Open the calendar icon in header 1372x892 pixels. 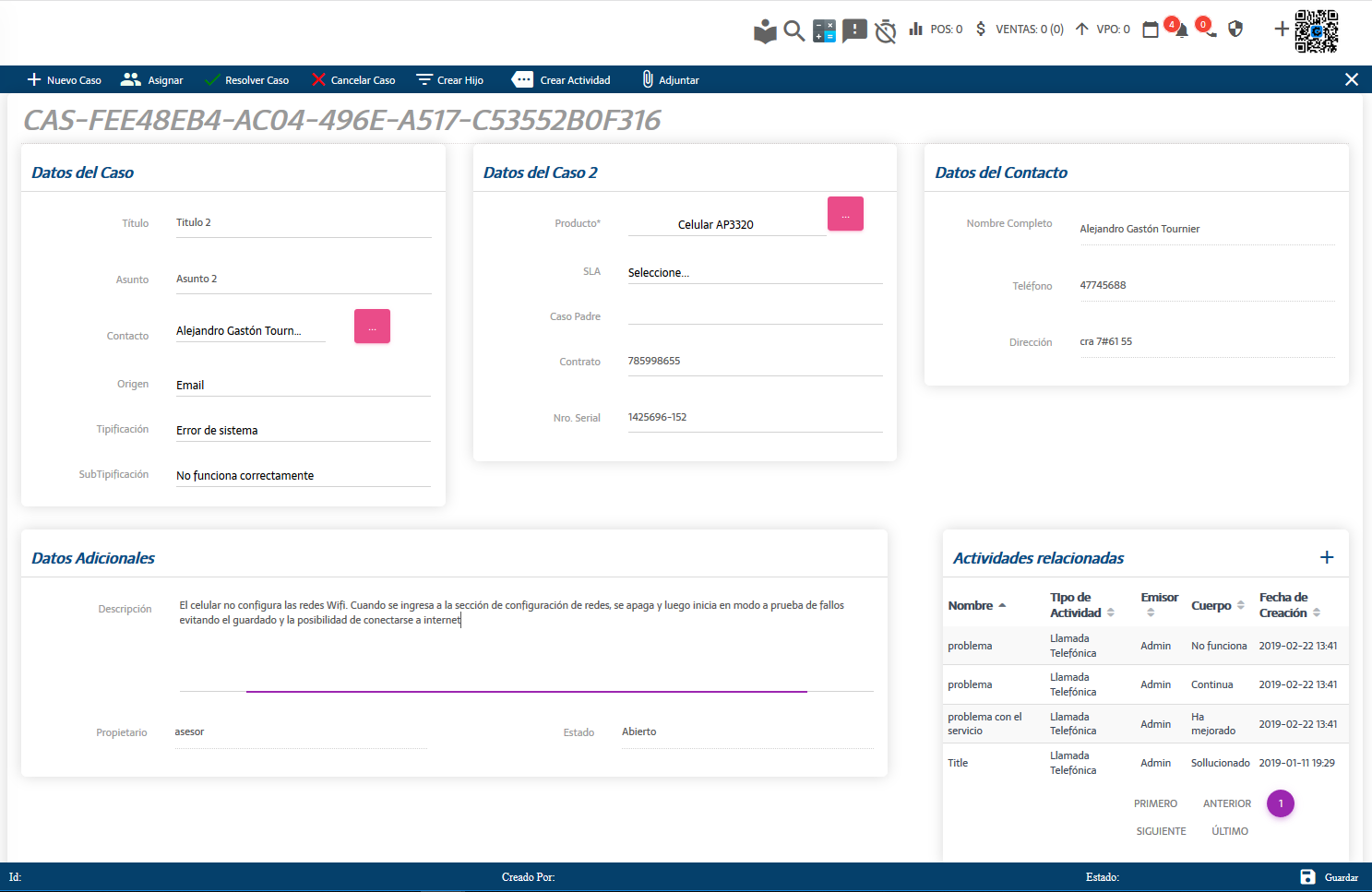click(1151, 30)
